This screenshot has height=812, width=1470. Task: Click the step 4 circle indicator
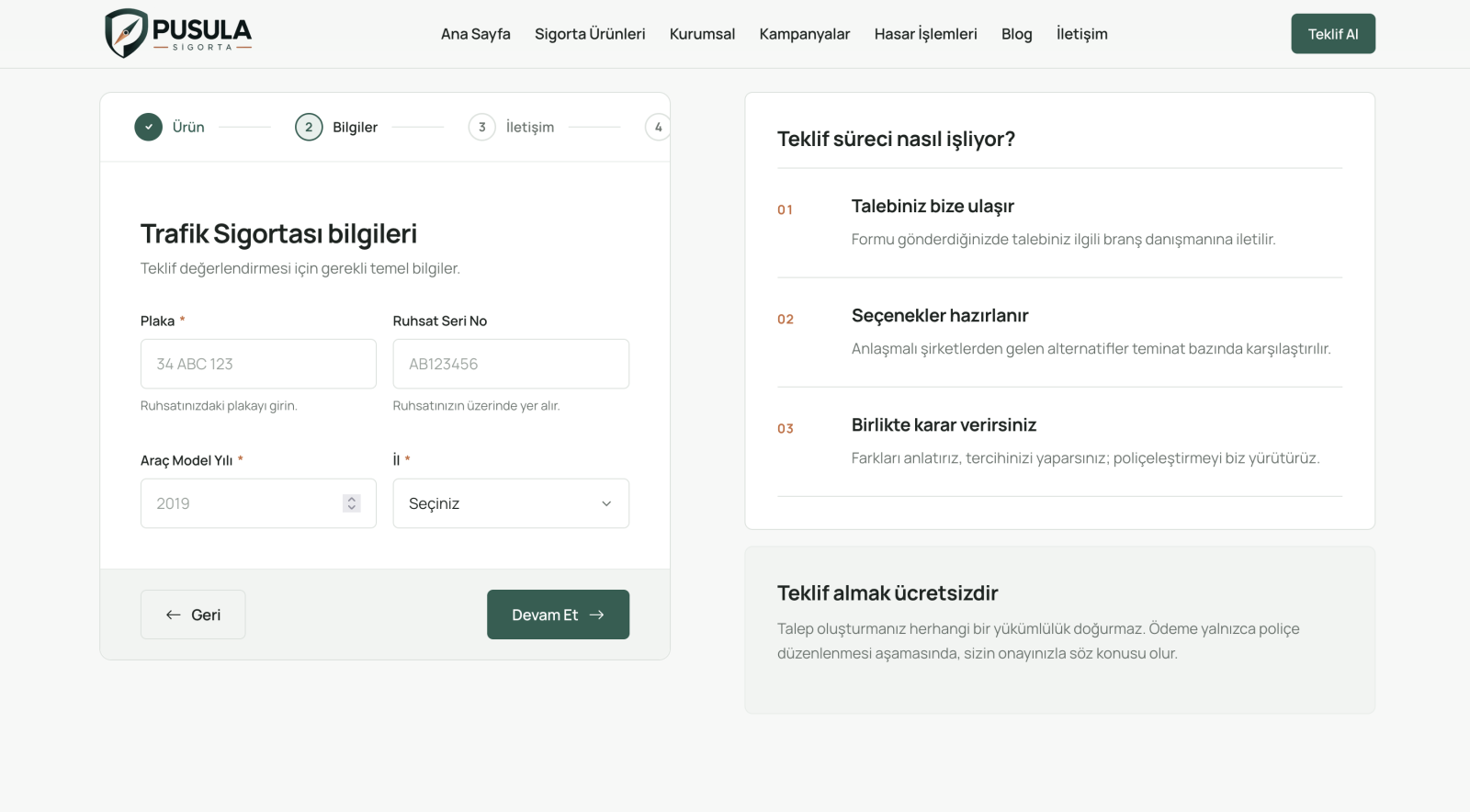click(x=658, y=127)
